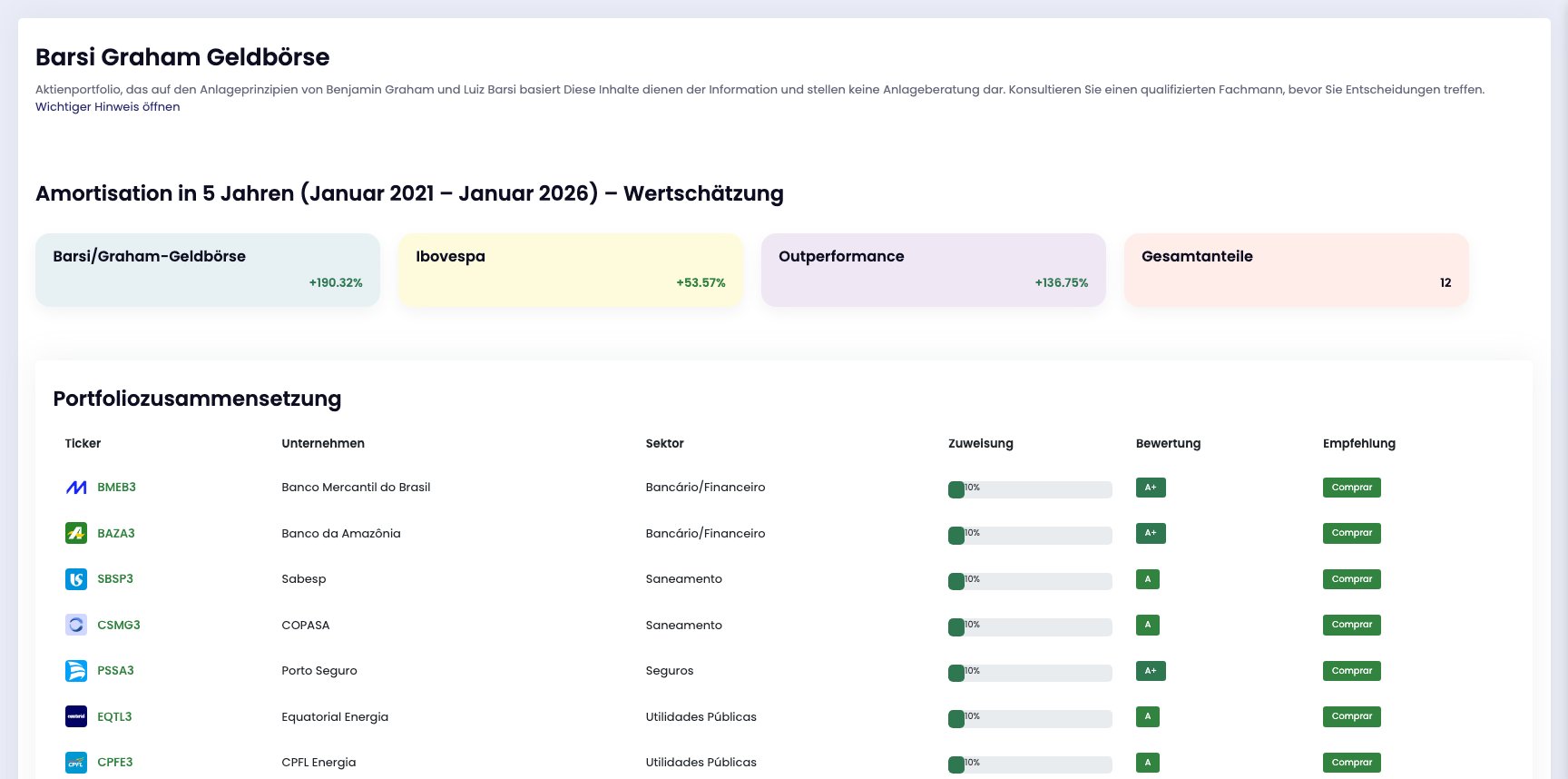
Task: Open the SBSP3 ticker link
Action: click(115, 579)
